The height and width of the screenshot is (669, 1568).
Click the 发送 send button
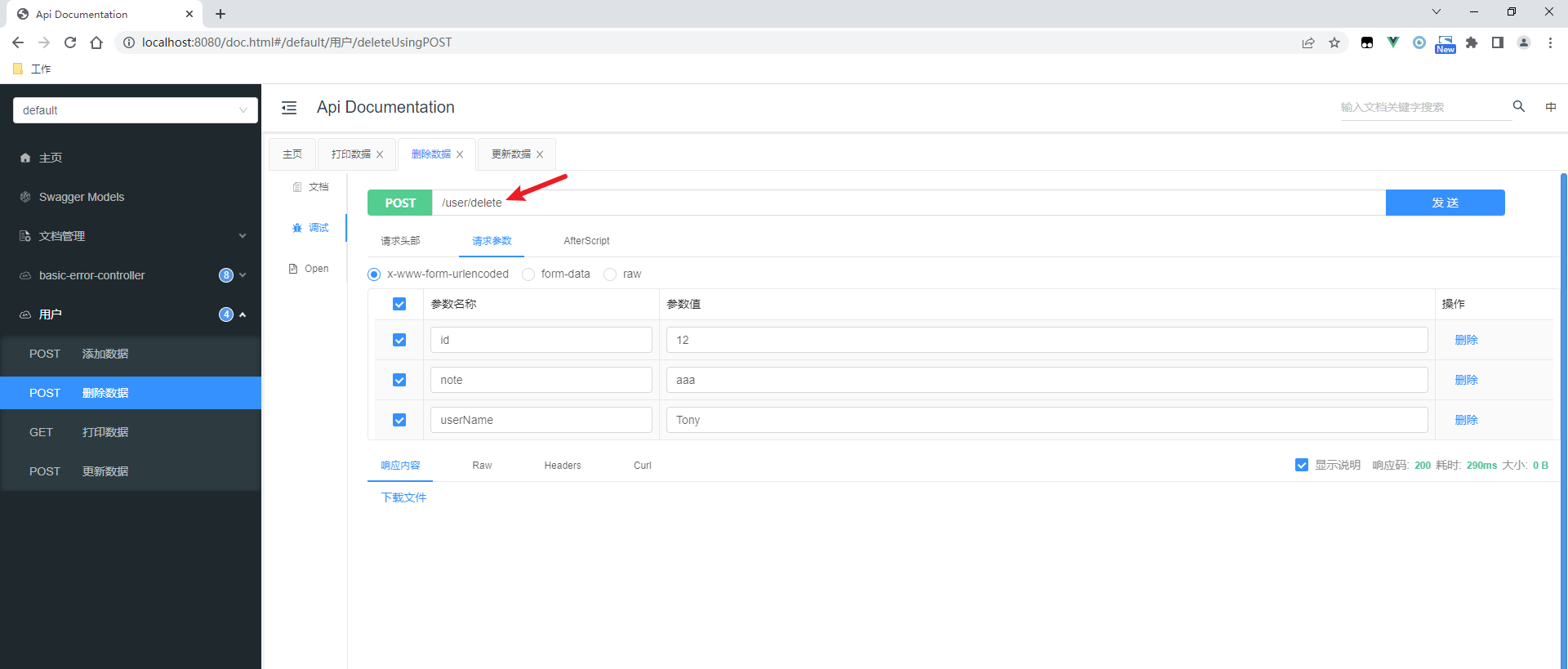tap(1445, 203)
